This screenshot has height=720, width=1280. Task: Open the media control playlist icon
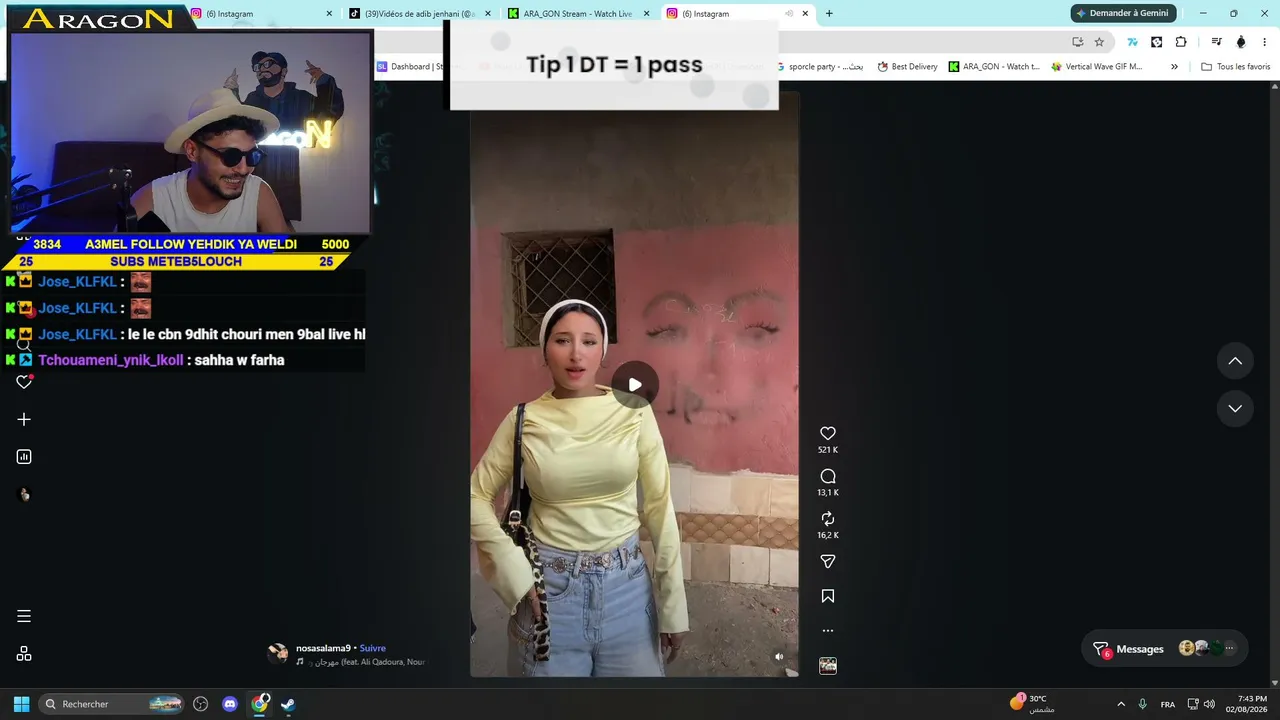tap(1216, 42)
